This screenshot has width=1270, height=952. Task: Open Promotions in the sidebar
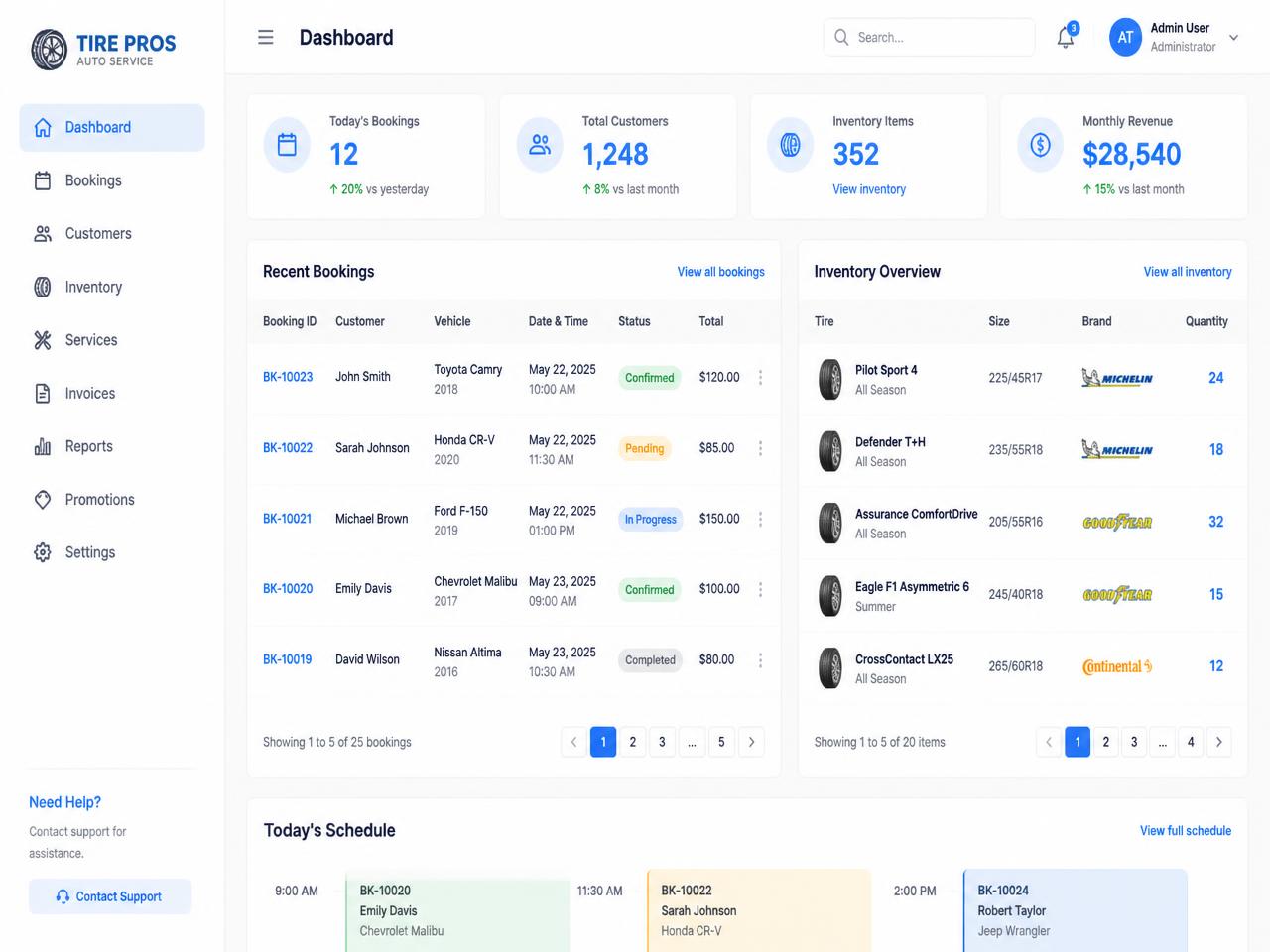tap(112, 500)
